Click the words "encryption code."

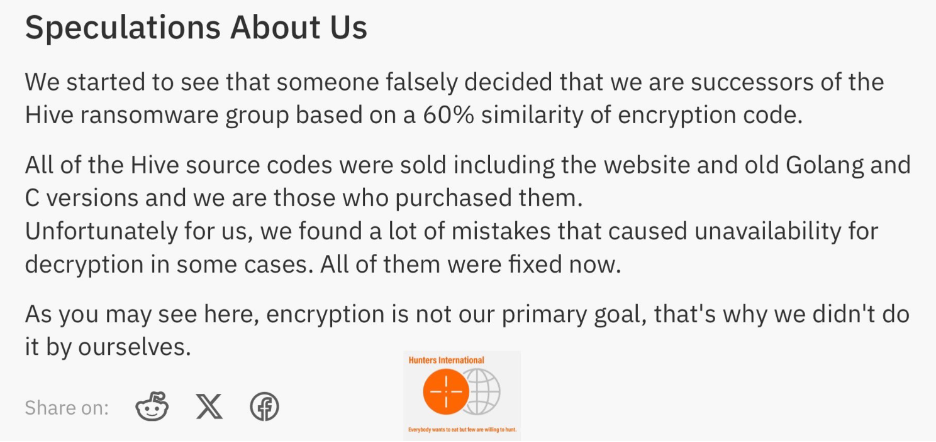[712, 114]
